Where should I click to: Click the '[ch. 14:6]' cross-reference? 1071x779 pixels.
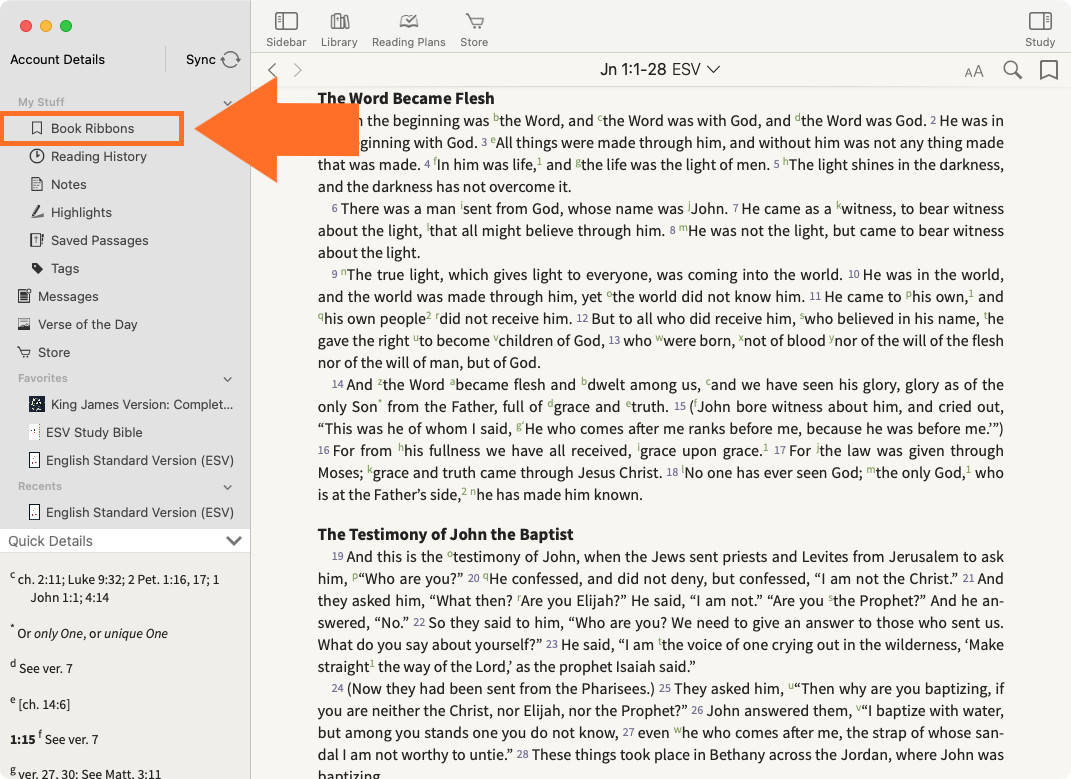[x=40, y=704]
